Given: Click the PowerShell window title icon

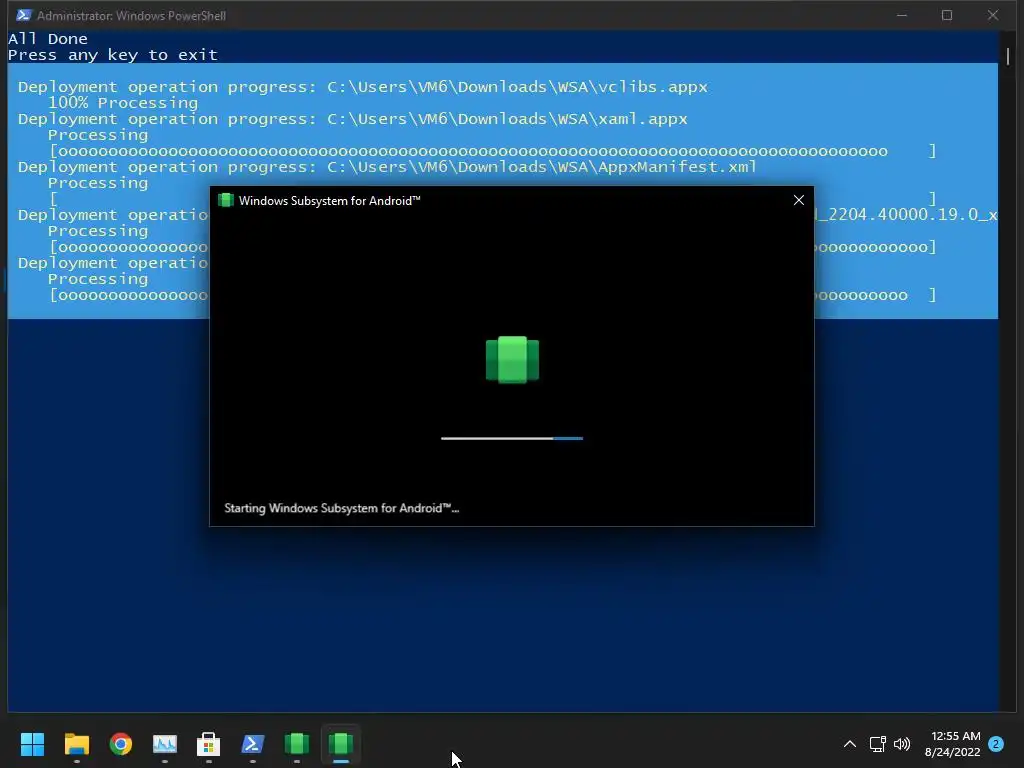Looking at the screenshot, I should (x=24, y=15).
